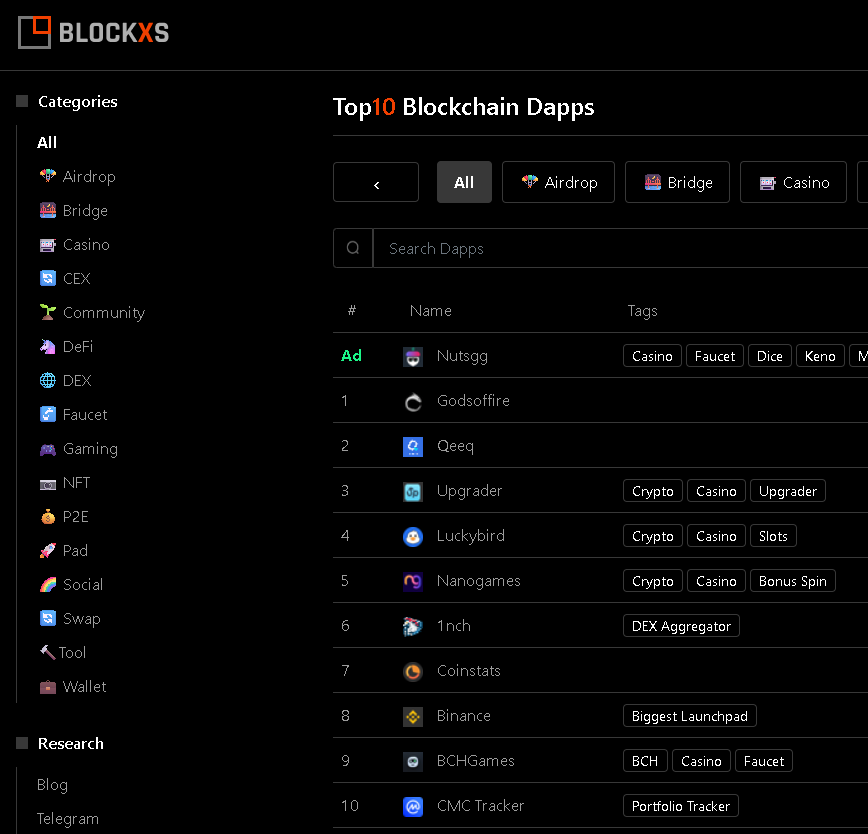The image size is (868, 834).
Task: Open the Blog research link
Action: pos(52,784)
